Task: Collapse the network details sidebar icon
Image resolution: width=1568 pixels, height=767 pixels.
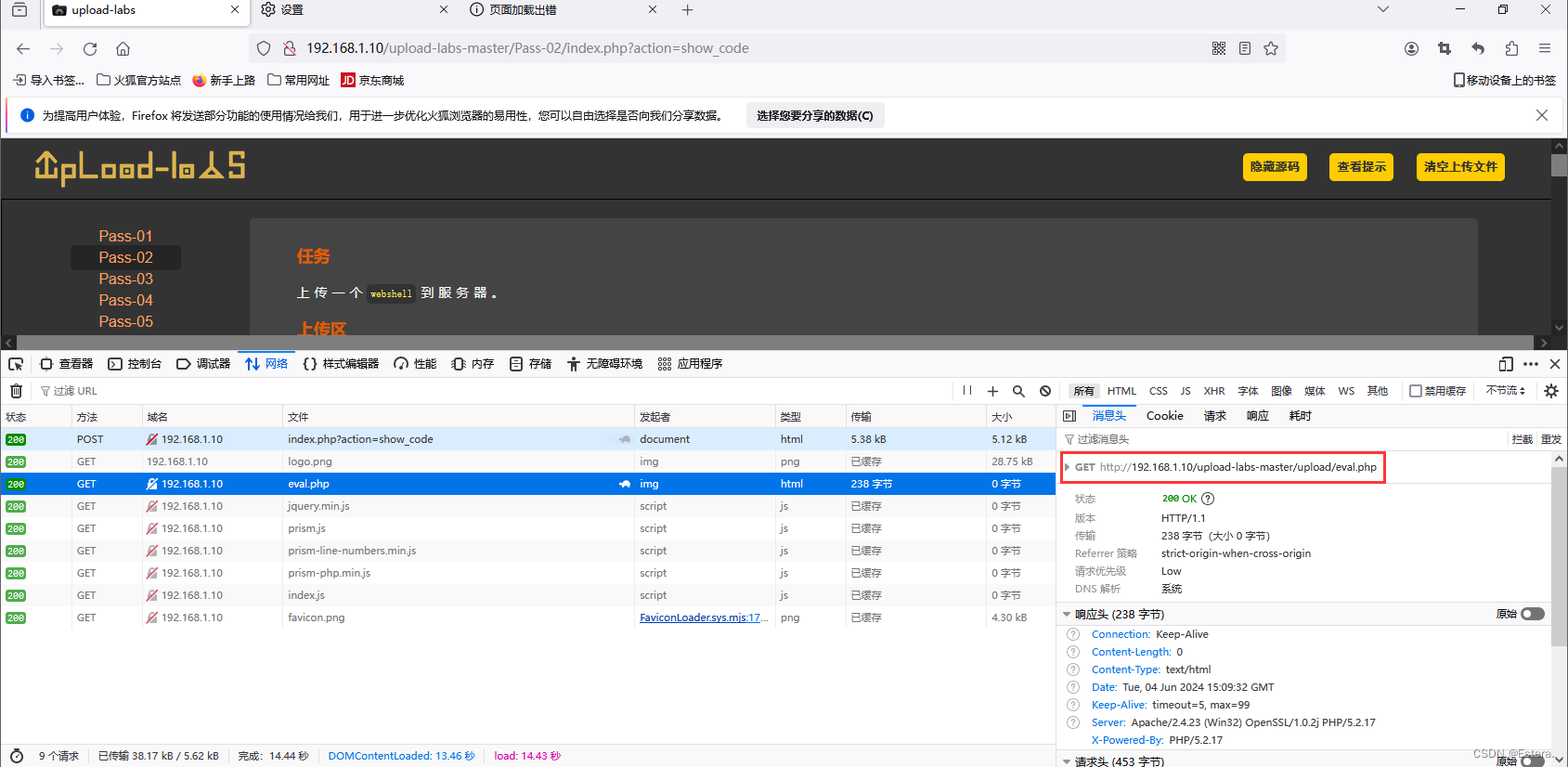Action: (x=1069, y=416)
